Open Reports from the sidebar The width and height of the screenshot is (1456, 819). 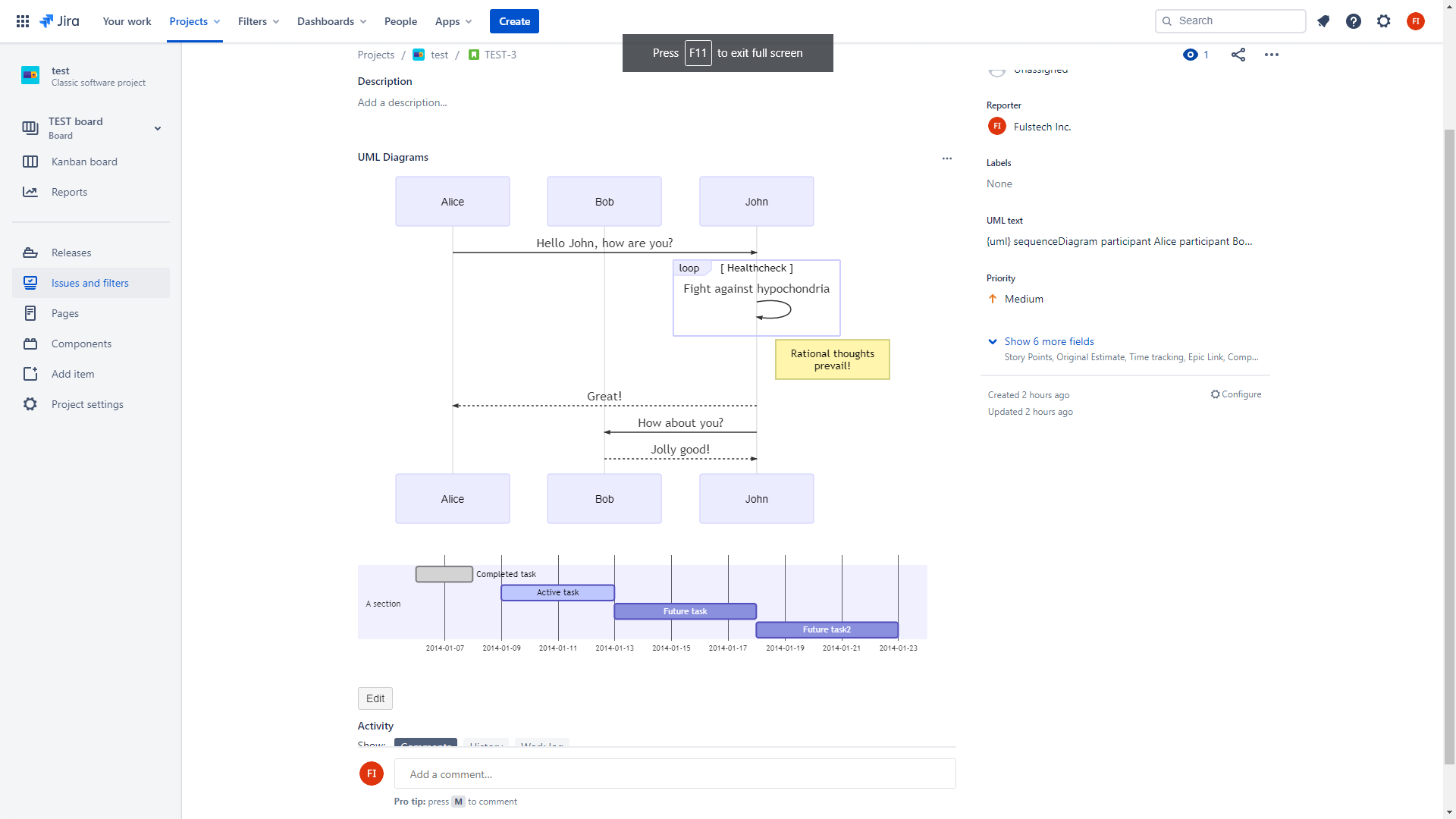pyautogui.click(x=68, y=192)
